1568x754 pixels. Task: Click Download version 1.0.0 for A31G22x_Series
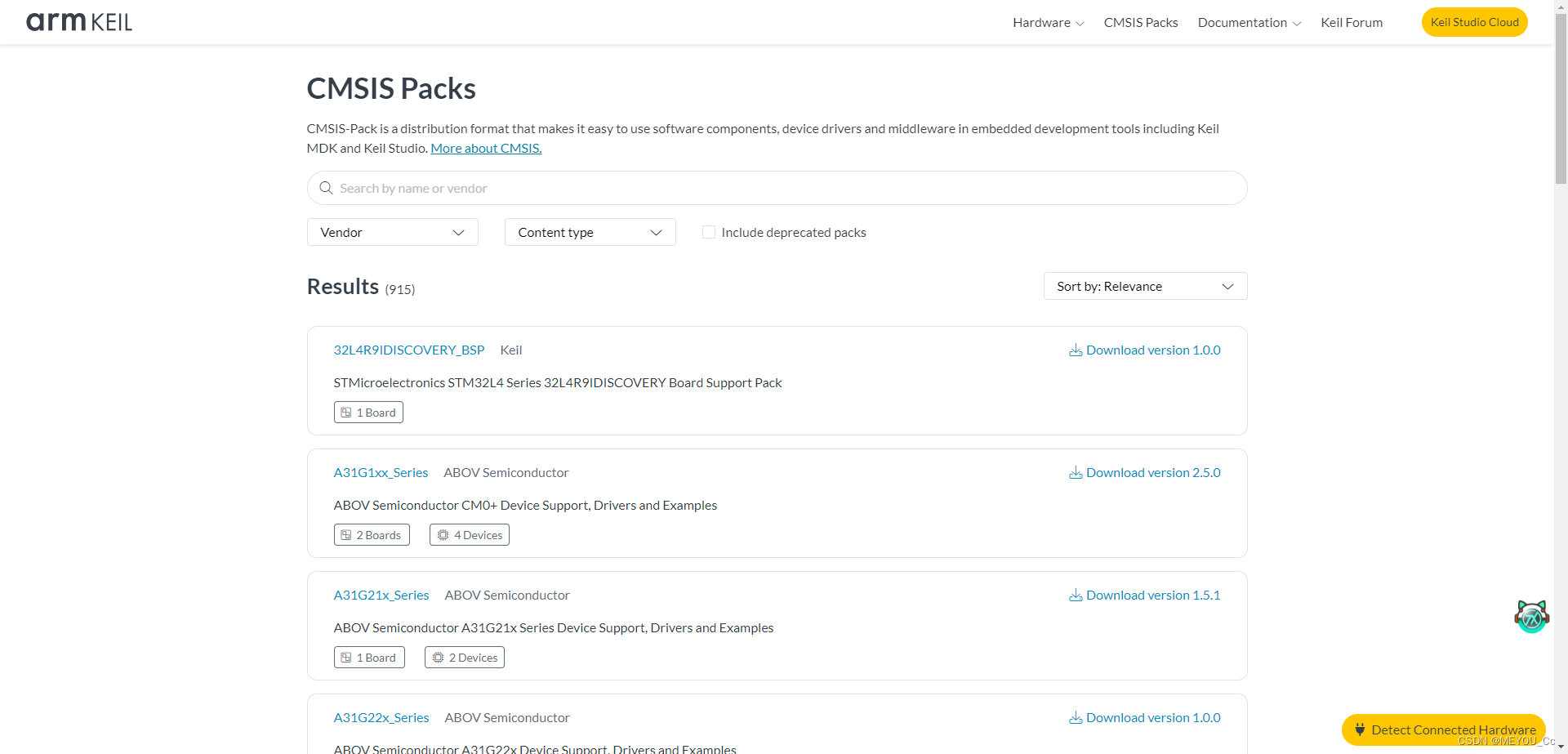point(1145,717)
